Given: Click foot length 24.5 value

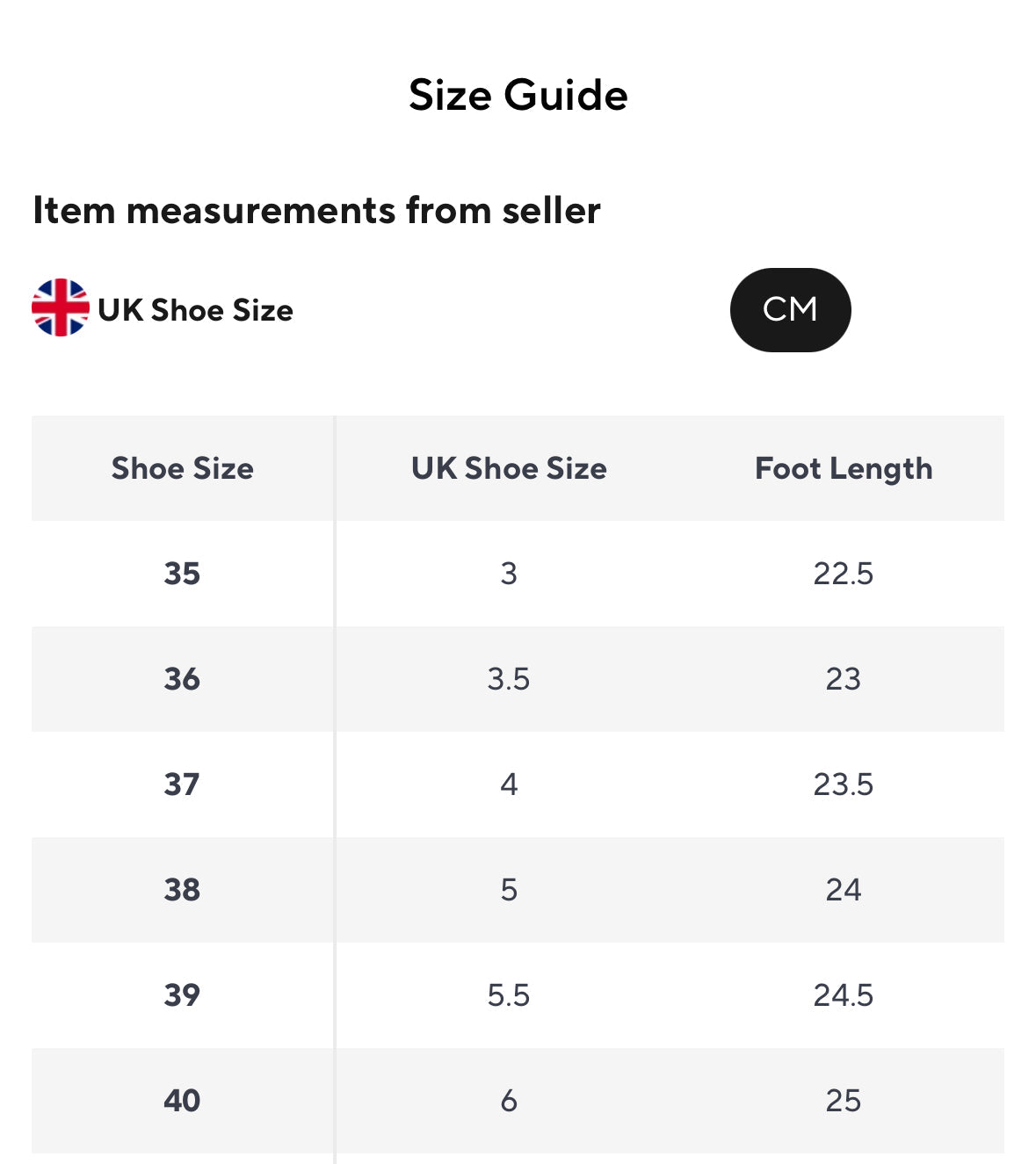Looking at the screenshot, I should pos(844,995).
